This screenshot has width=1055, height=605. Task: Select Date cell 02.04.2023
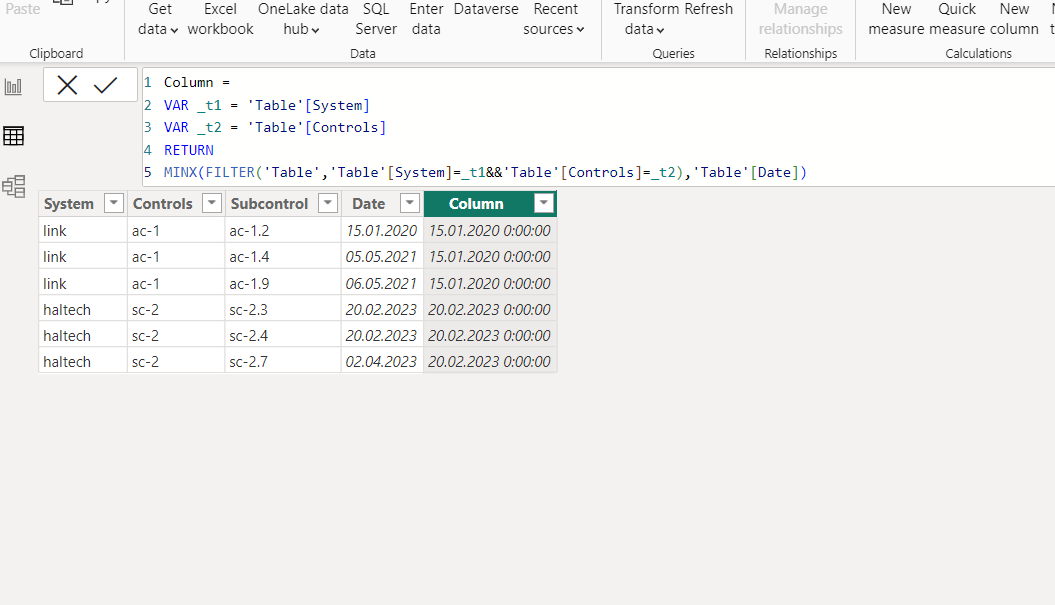tap(381, 361)
